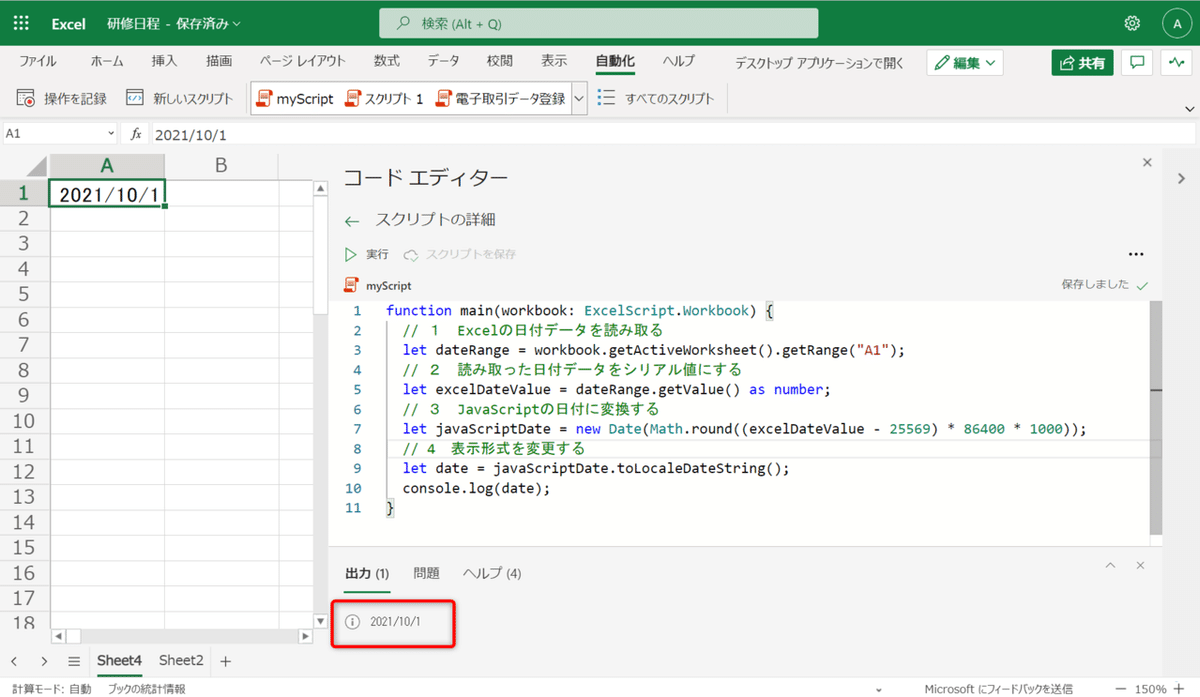Open すべてのスクリプト all scripts list
This screenshot has height=697, width=1200.
pos(656,99)
